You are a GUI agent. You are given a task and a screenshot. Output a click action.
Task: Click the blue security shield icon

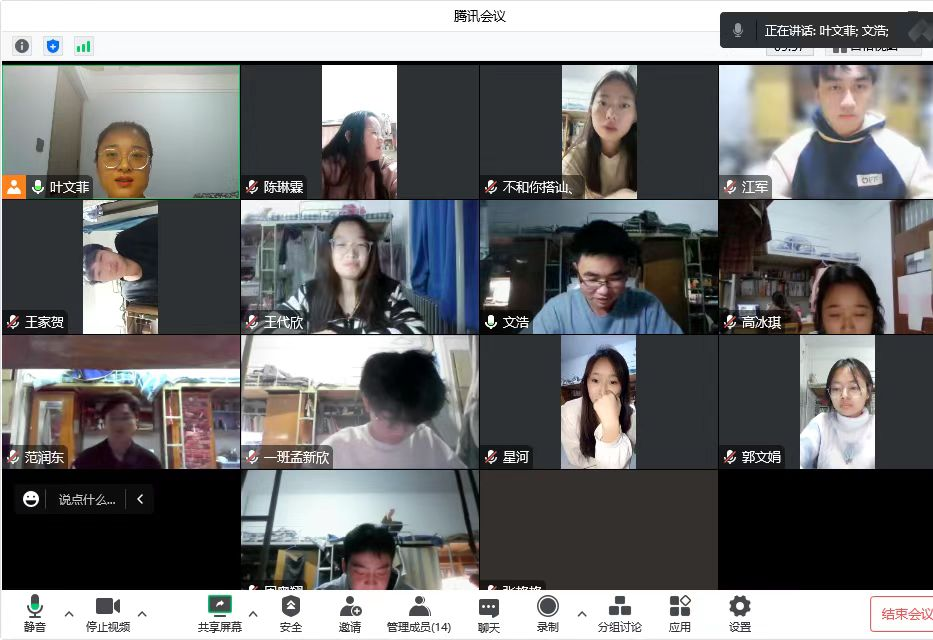53,46
